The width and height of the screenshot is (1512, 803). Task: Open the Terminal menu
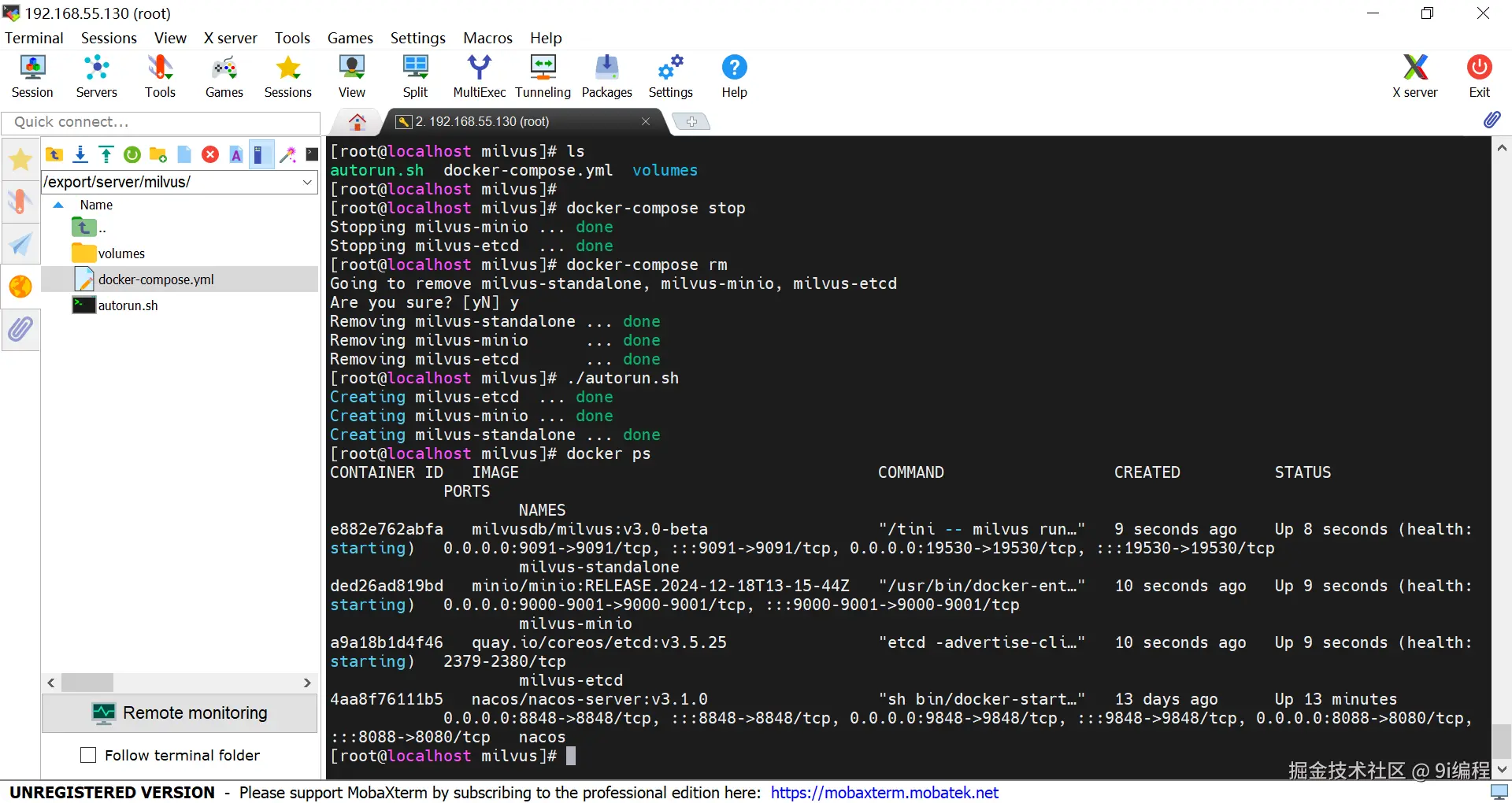pyautogui.click(x=34, y=38)
